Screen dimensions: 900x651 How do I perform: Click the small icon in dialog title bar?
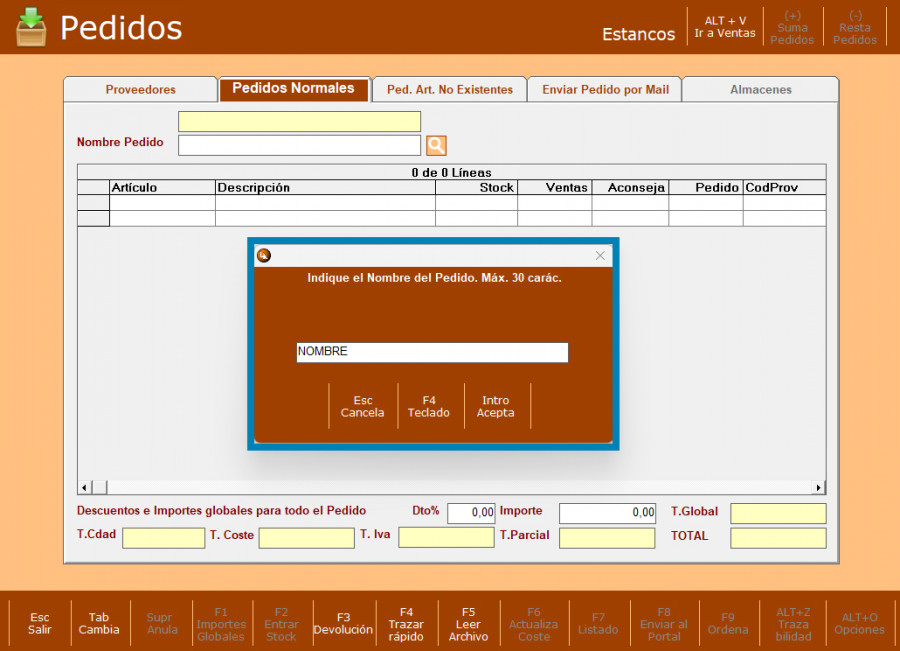click(x=264, y=256)
